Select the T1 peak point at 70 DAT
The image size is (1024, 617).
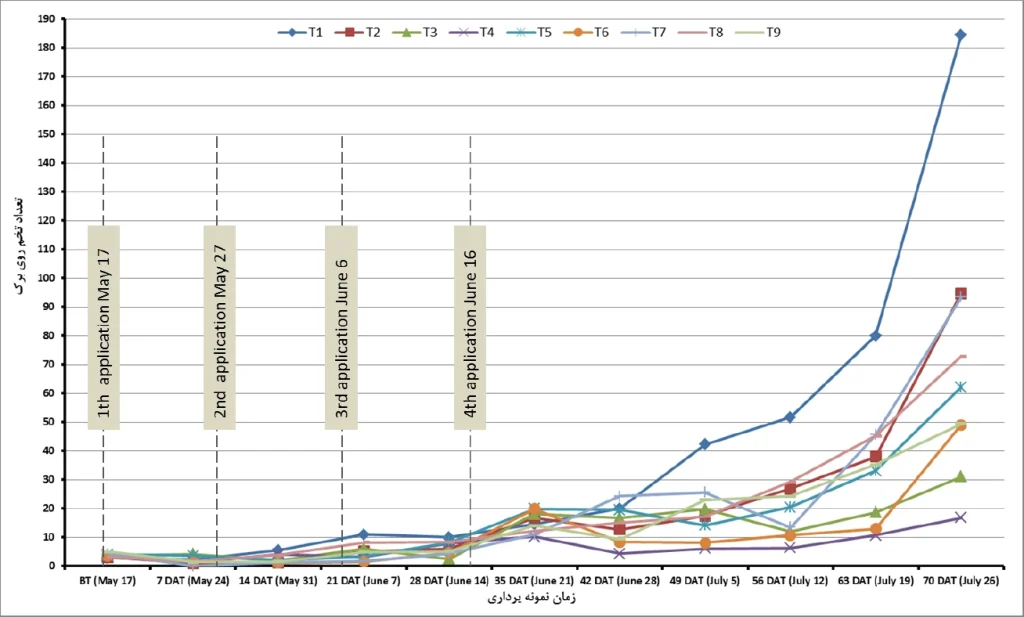(x=960, y=35)
